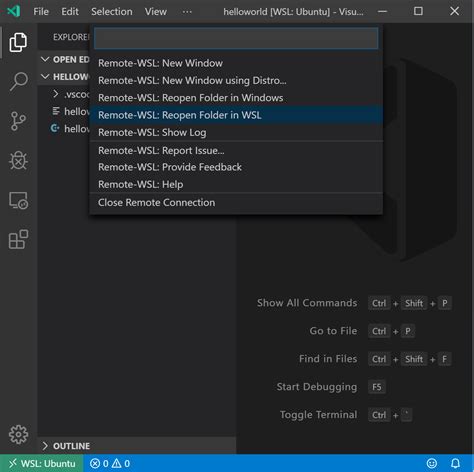This screenshot has height=472, width=474.
Task: Open the overflow menu ellipsis
Action: pyautogui.click(x=187, y=12)
